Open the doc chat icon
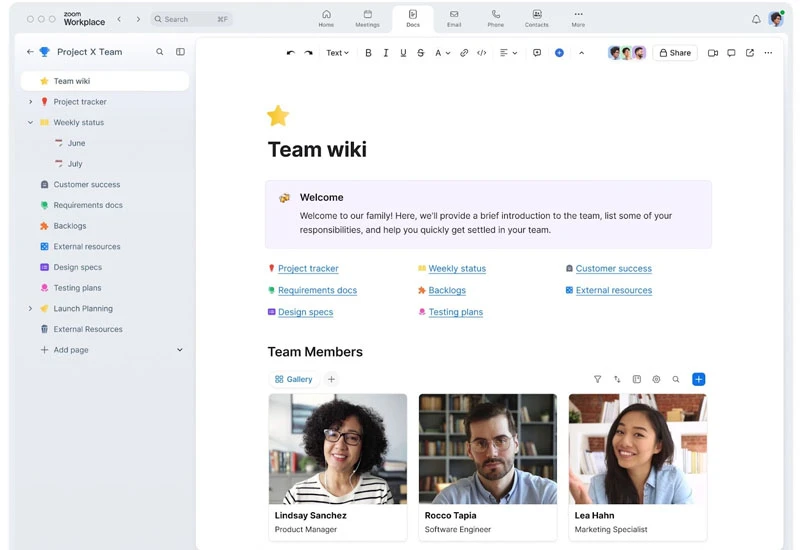Image resolution: width=800 pixels, height=550 pixels. pyautogui.click(x=731, y=53)
